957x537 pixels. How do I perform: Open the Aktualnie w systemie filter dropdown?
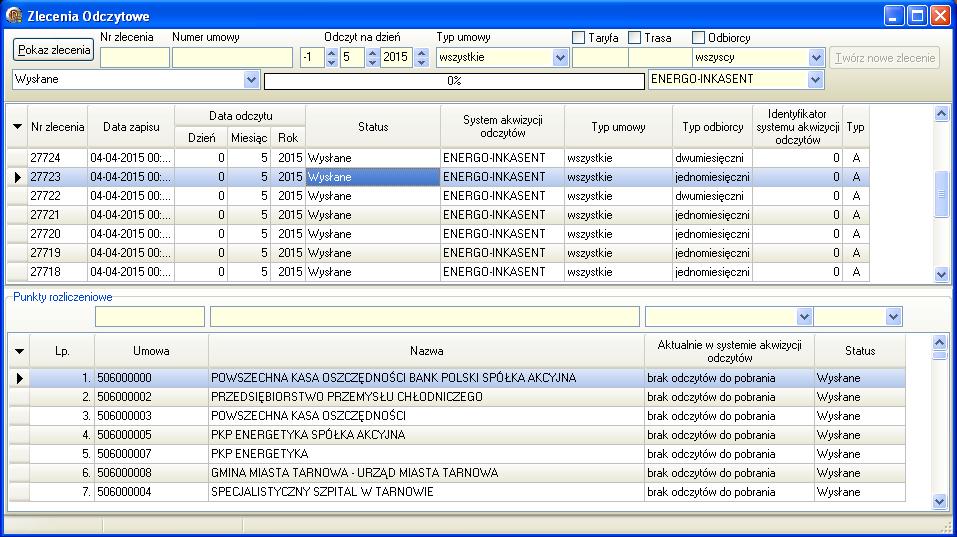coord(804,317)
